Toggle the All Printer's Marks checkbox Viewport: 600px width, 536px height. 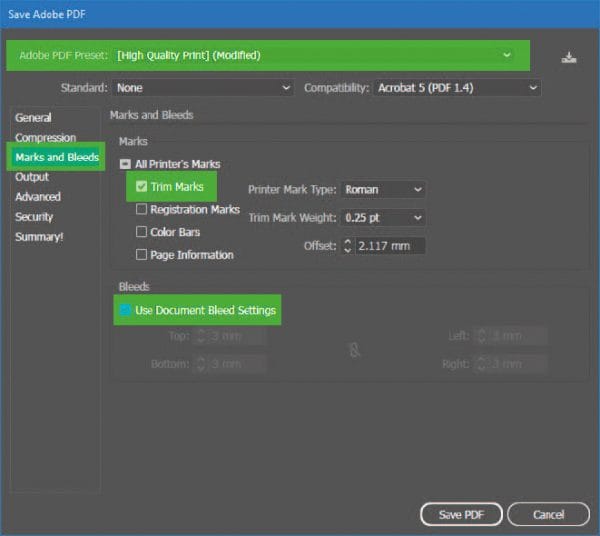(126, 164)
